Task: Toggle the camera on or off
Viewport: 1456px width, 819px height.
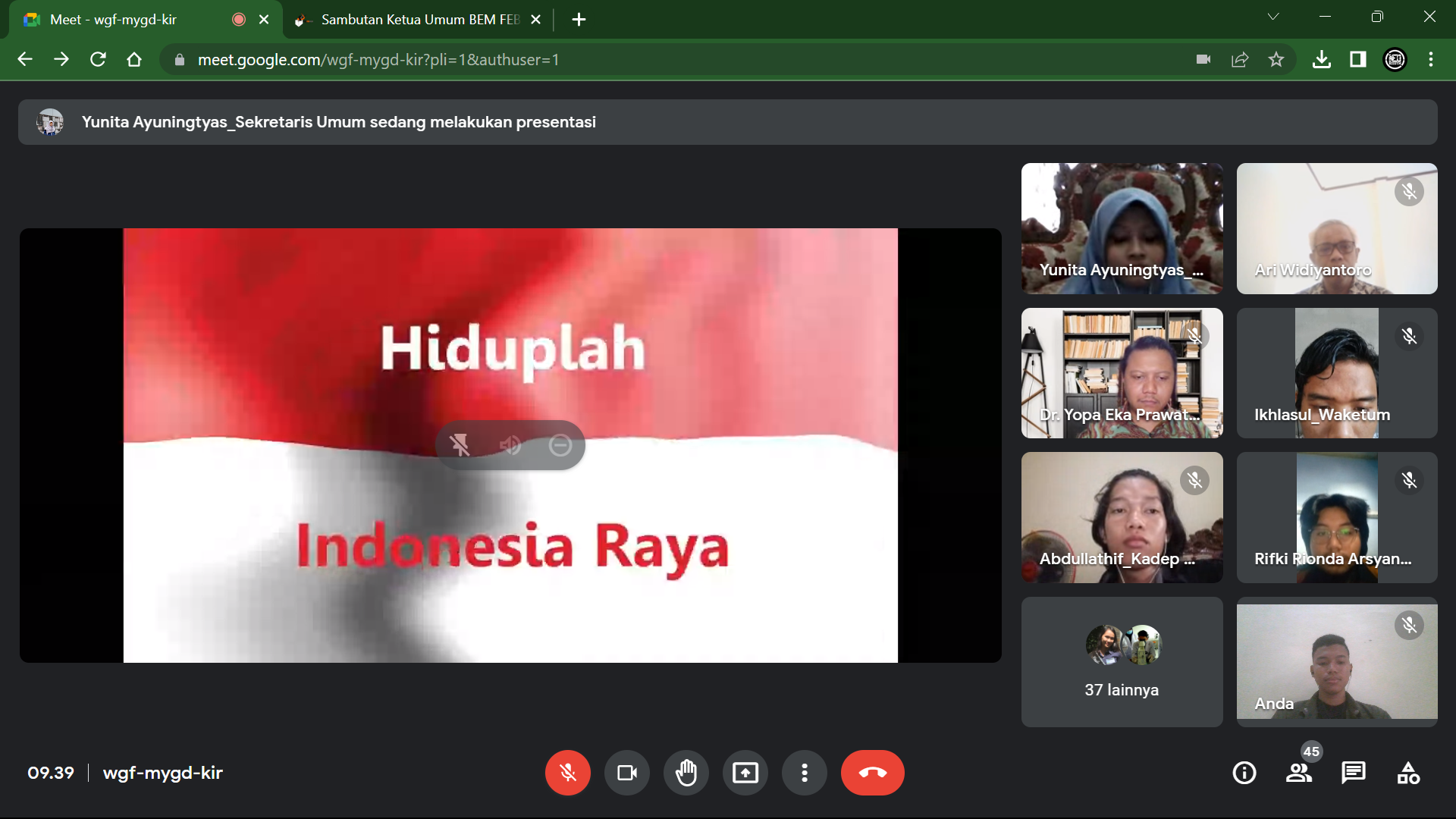Action: pos(626,773)
